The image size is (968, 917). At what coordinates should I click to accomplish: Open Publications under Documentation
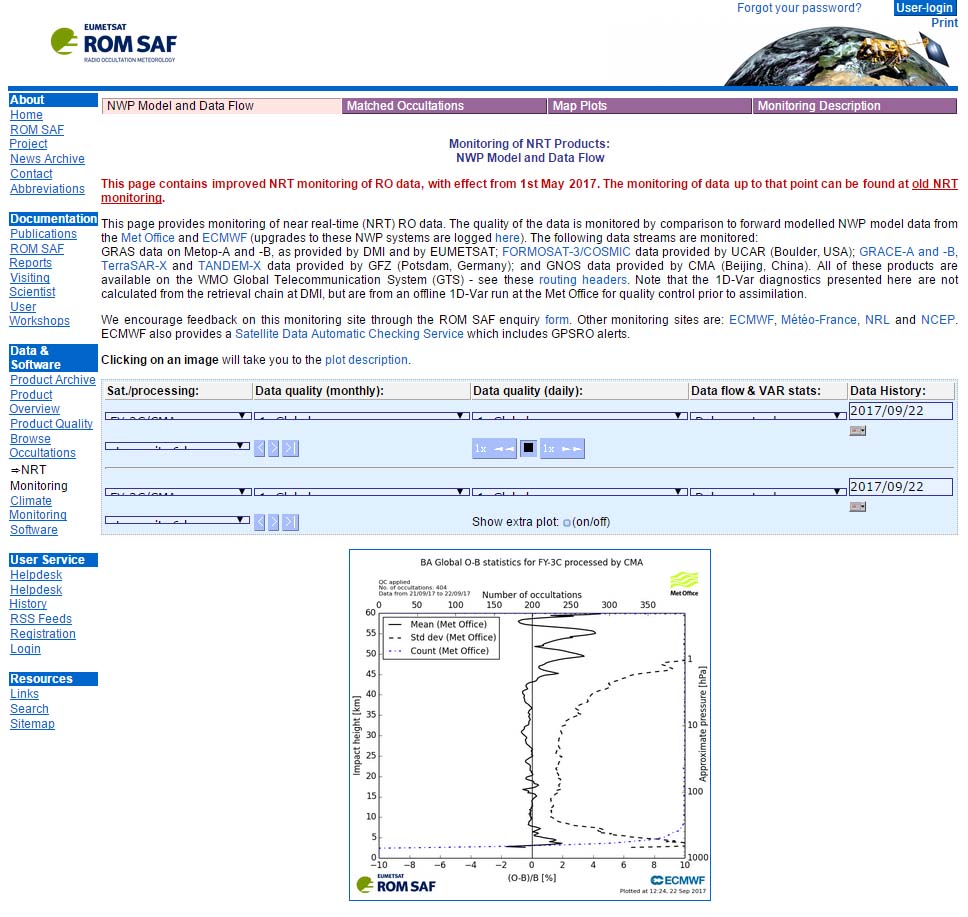coord(43,234)
